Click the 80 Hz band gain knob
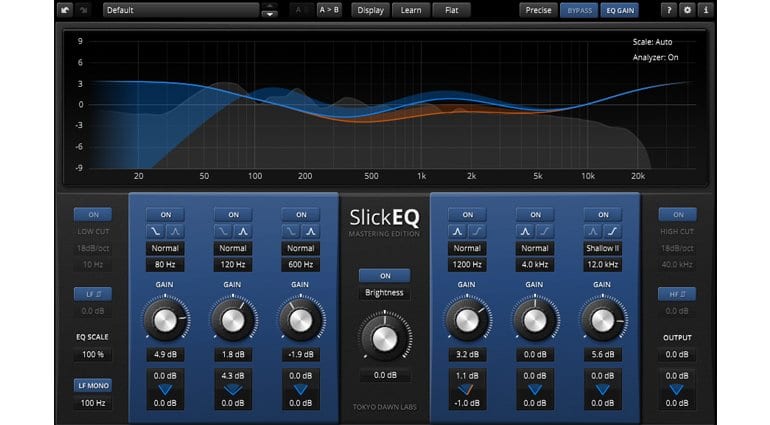 [165, 320]
